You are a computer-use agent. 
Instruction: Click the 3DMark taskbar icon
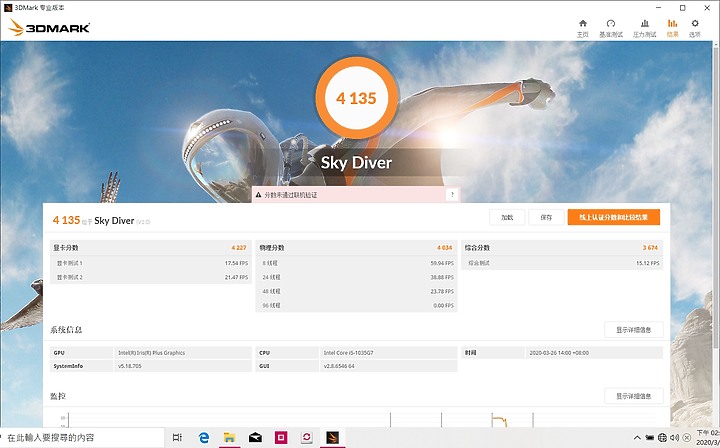(x=332, y=437)
